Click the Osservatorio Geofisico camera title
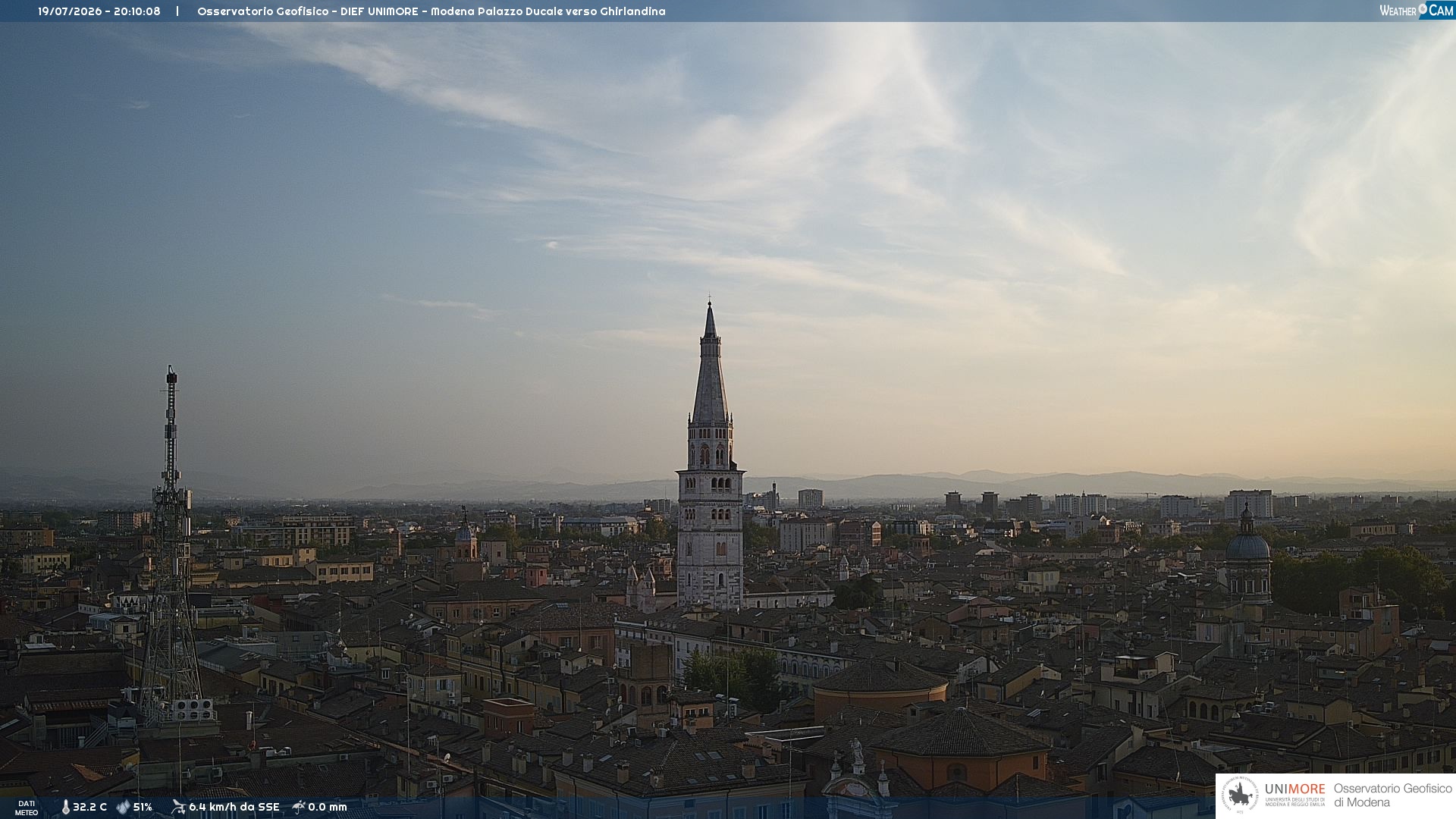 [x=431, y=11]
